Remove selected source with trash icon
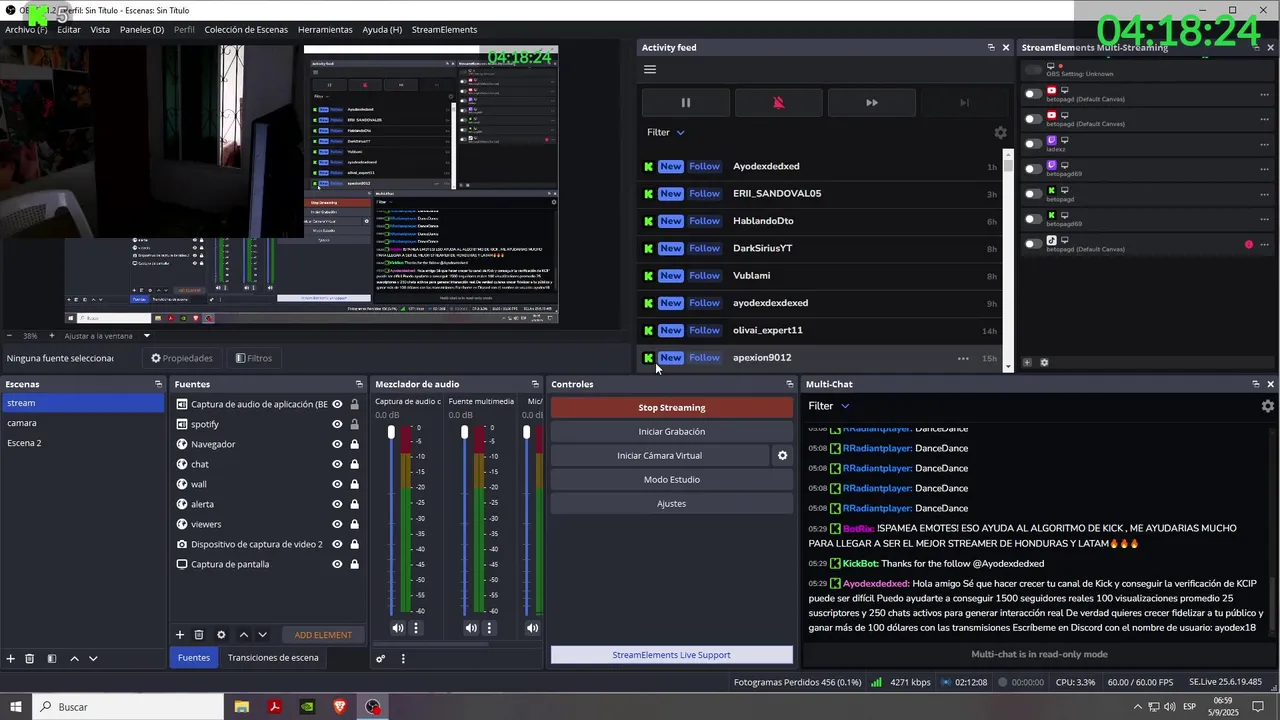 199,635
